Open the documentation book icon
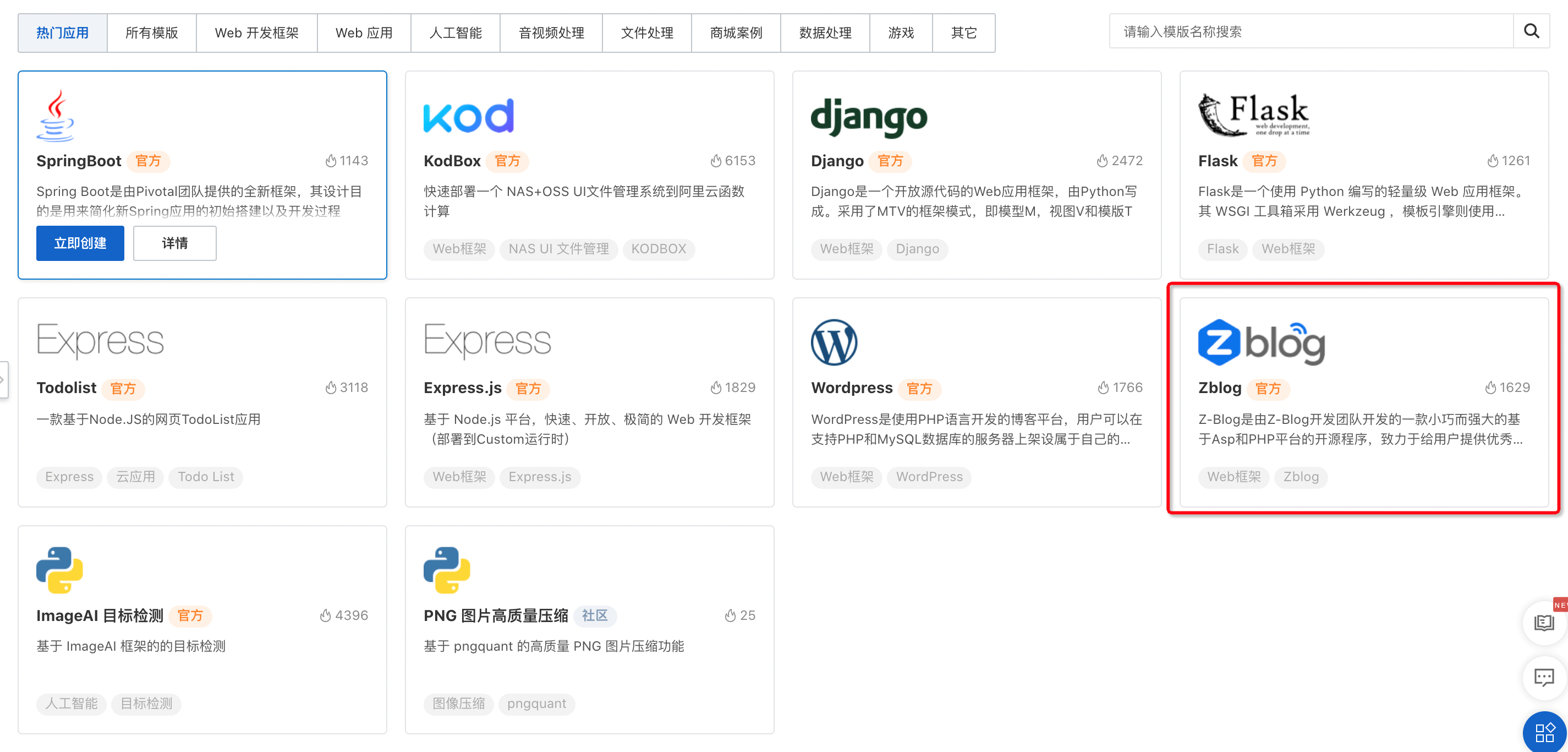The width and height of the screenshot is (1568, 752). click(1543, 622)
